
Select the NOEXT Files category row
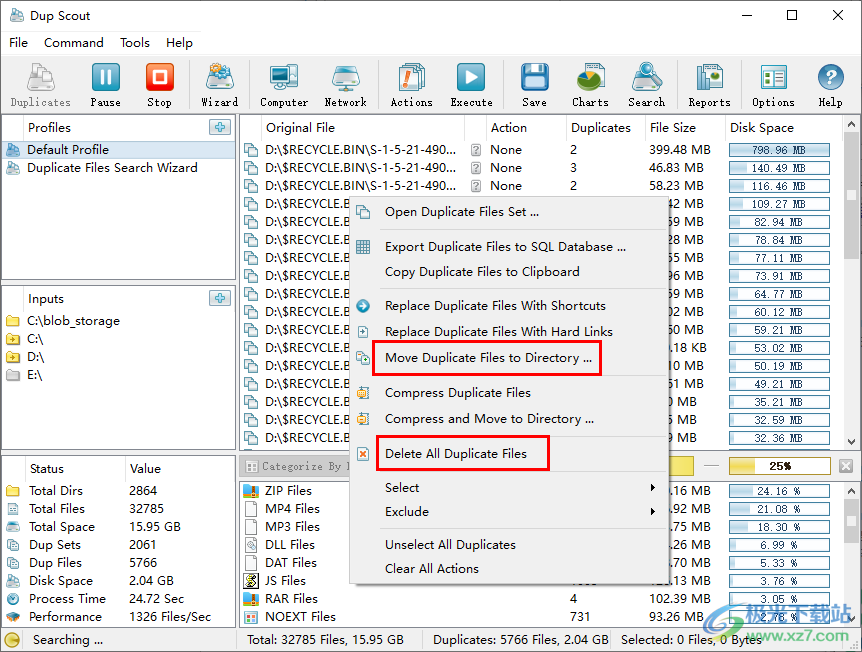(541, 617)
